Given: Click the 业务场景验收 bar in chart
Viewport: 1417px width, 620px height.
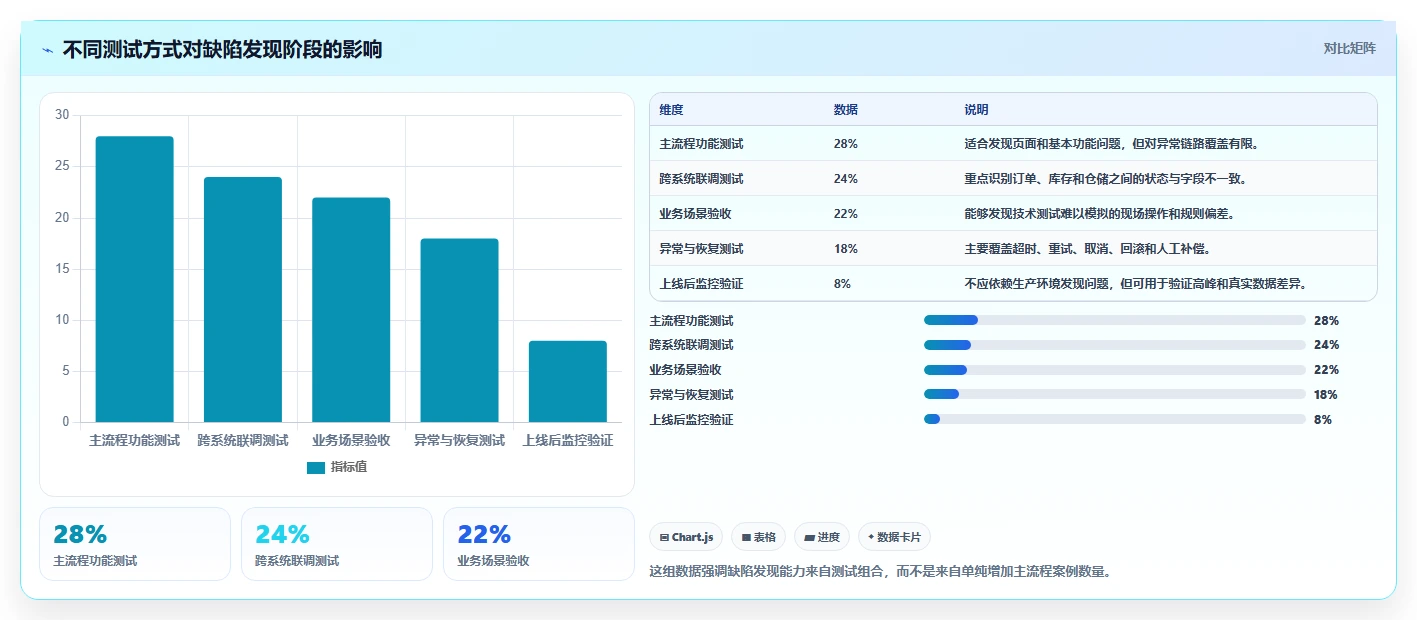Looking at the screenshot, I should pyautogui.click(x=351, y=310).
